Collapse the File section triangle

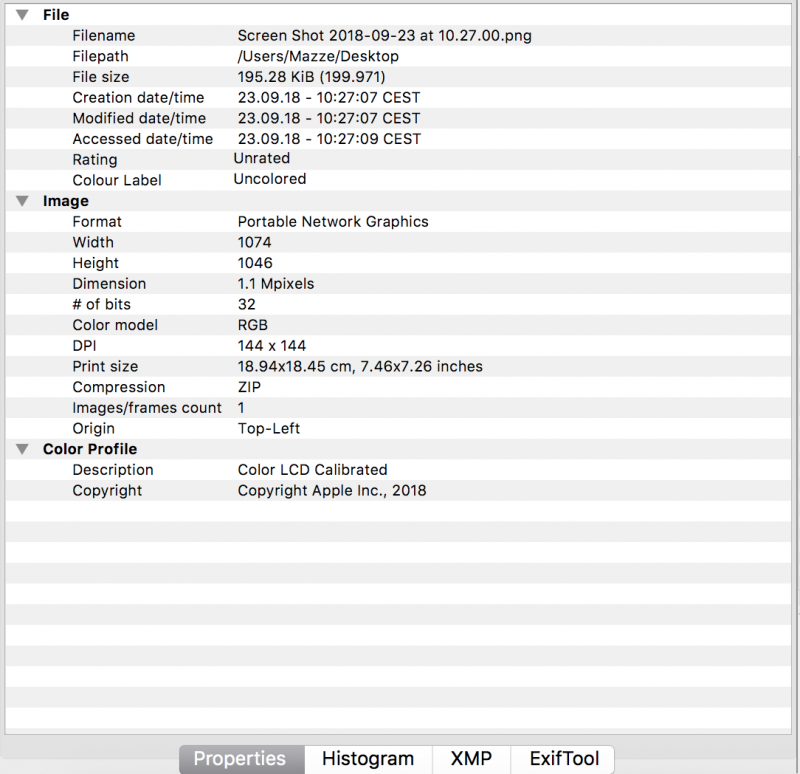click(22, 14)
